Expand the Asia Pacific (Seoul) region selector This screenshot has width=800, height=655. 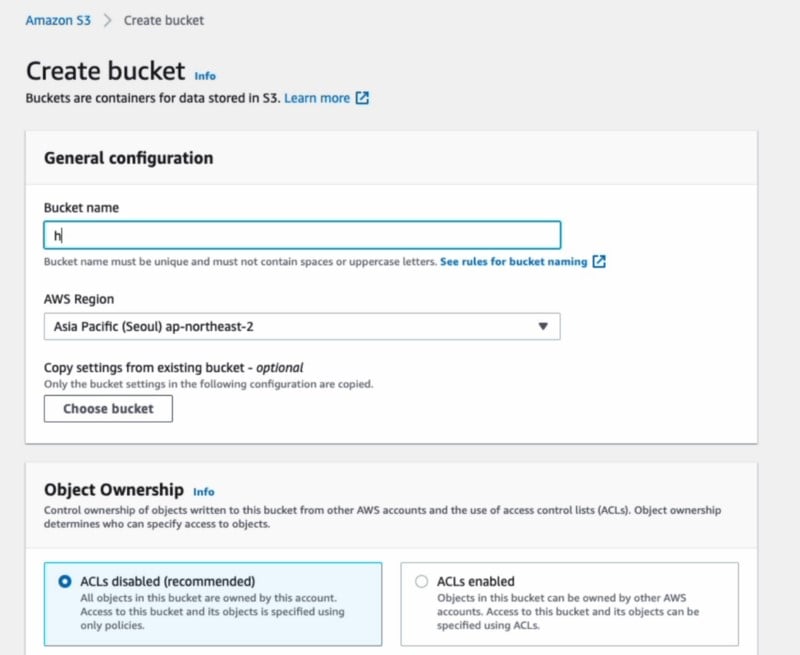(302, 326)
